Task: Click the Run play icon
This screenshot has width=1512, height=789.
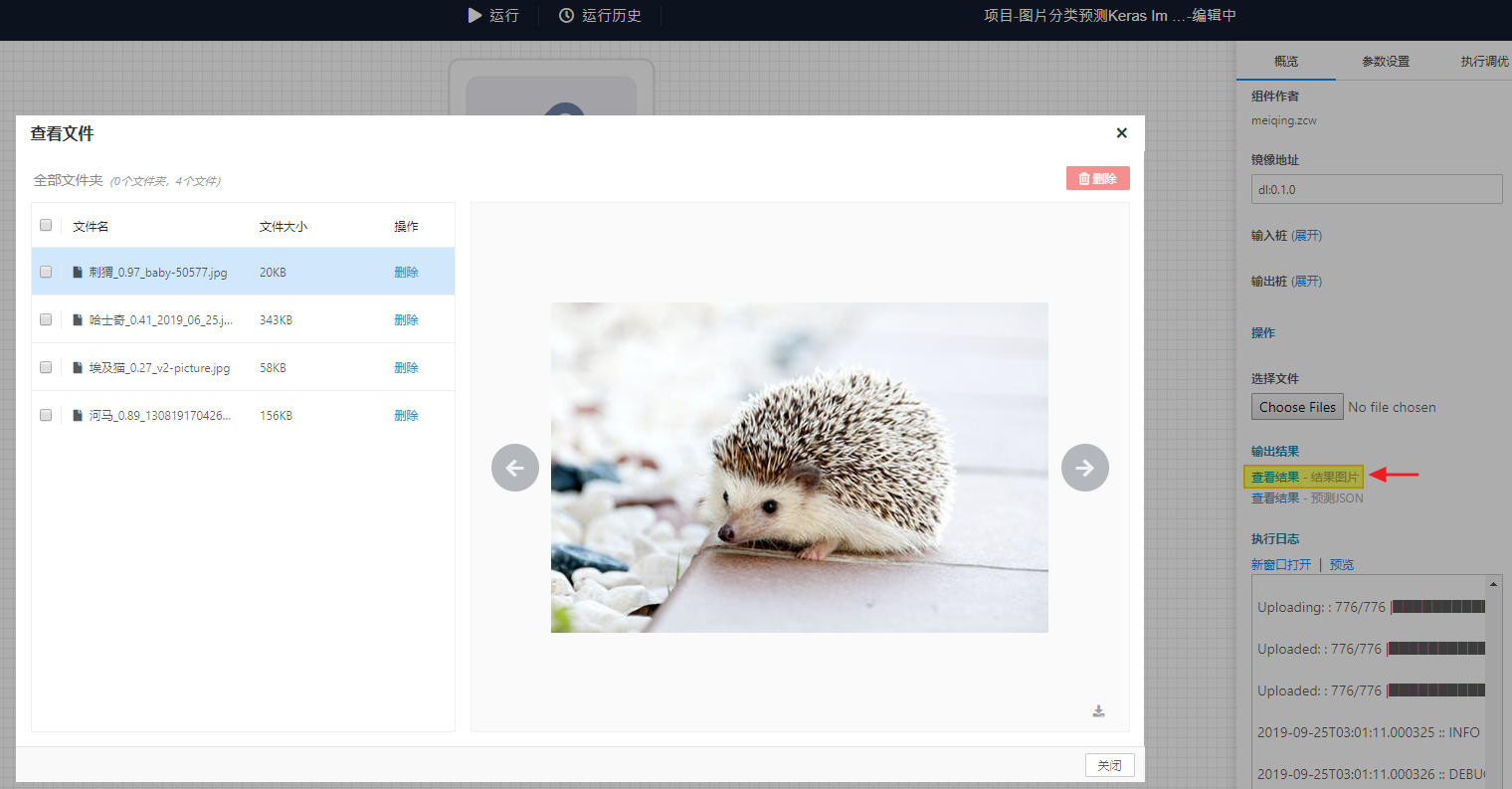Action: click(474, 15)
